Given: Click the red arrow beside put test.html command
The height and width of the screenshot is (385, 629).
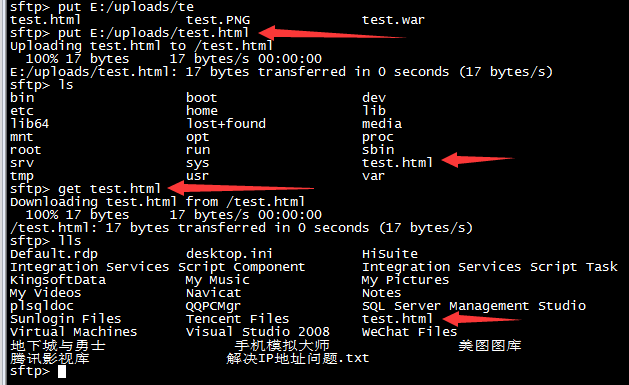Looking at the screenshot, I should 332,32.
